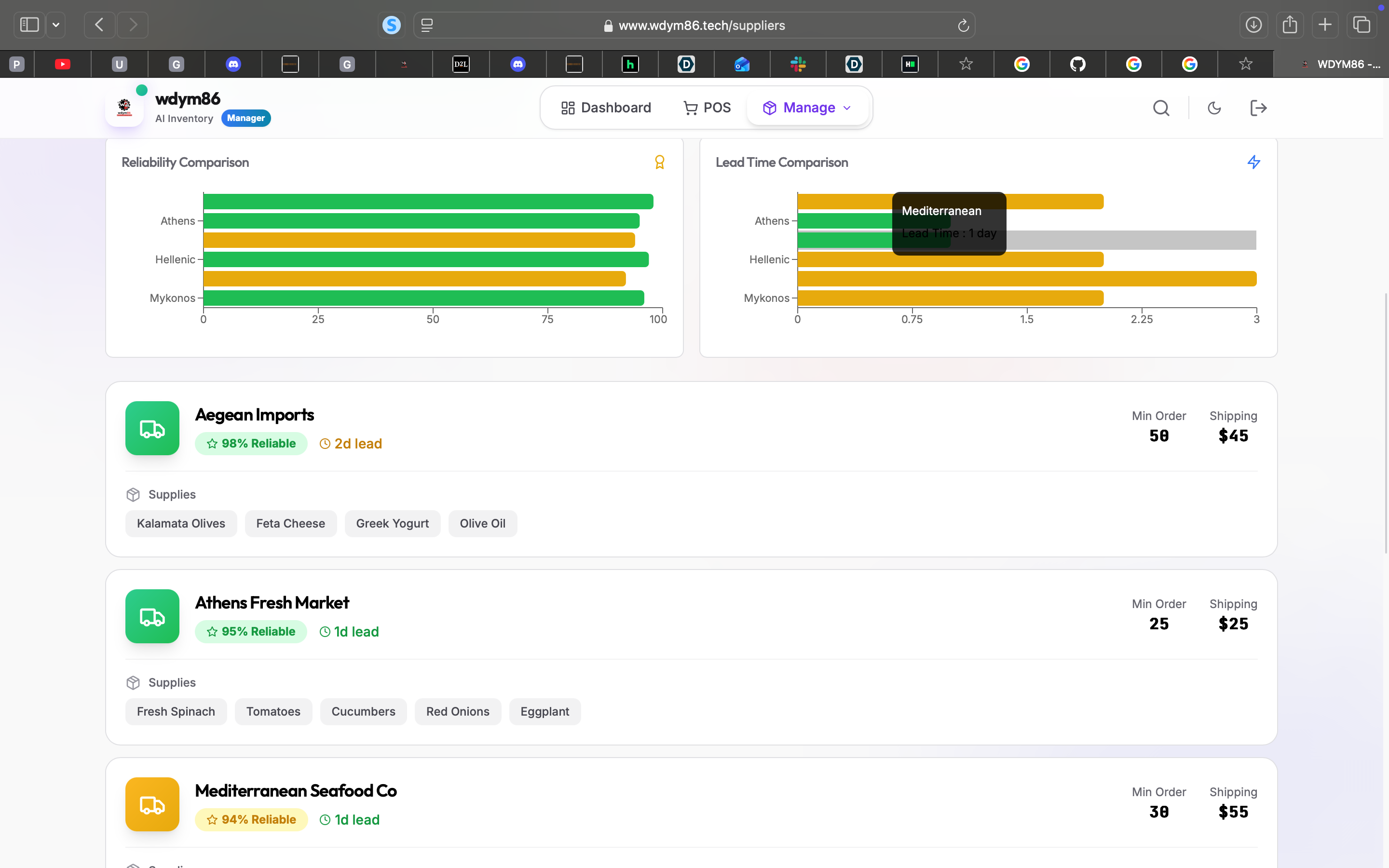Go to the Dashboard nav item
1389x868 pixels.
[x=606, y=108]
